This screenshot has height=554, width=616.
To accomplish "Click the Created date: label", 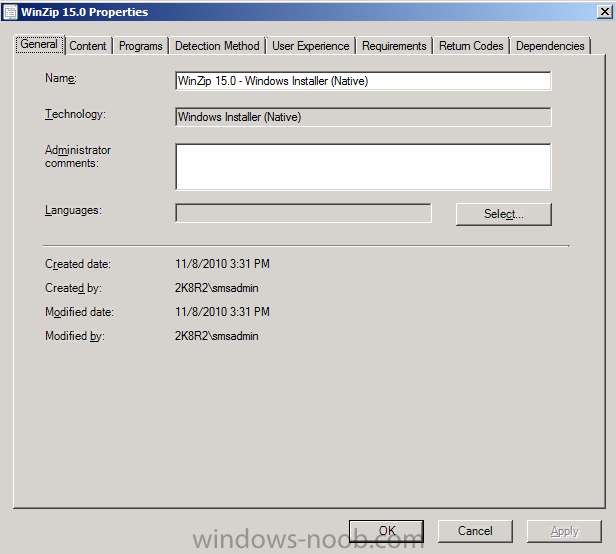I will (x=78, y=264).
